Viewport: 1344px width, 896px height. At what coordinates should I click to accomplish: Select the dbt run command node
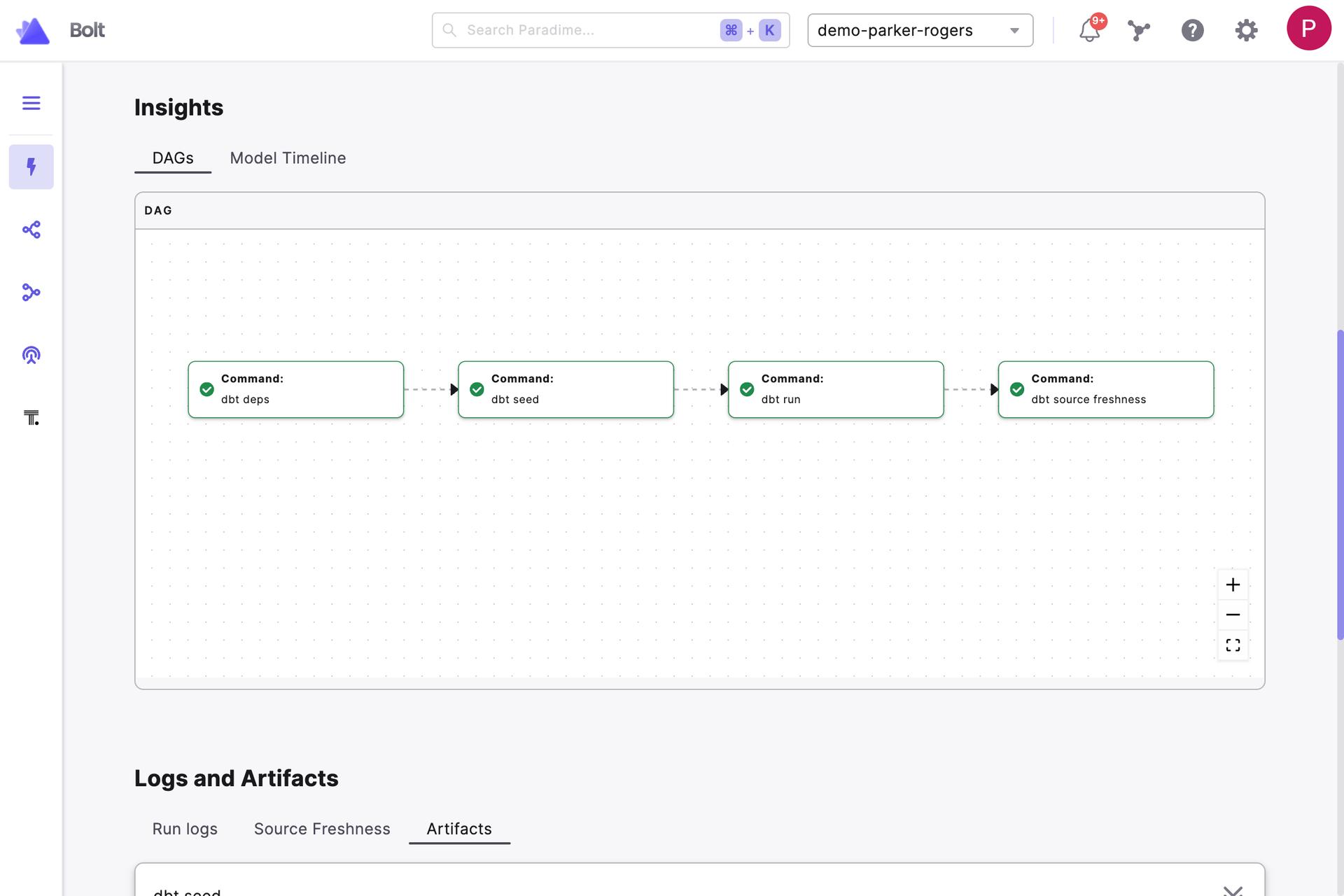836,389
